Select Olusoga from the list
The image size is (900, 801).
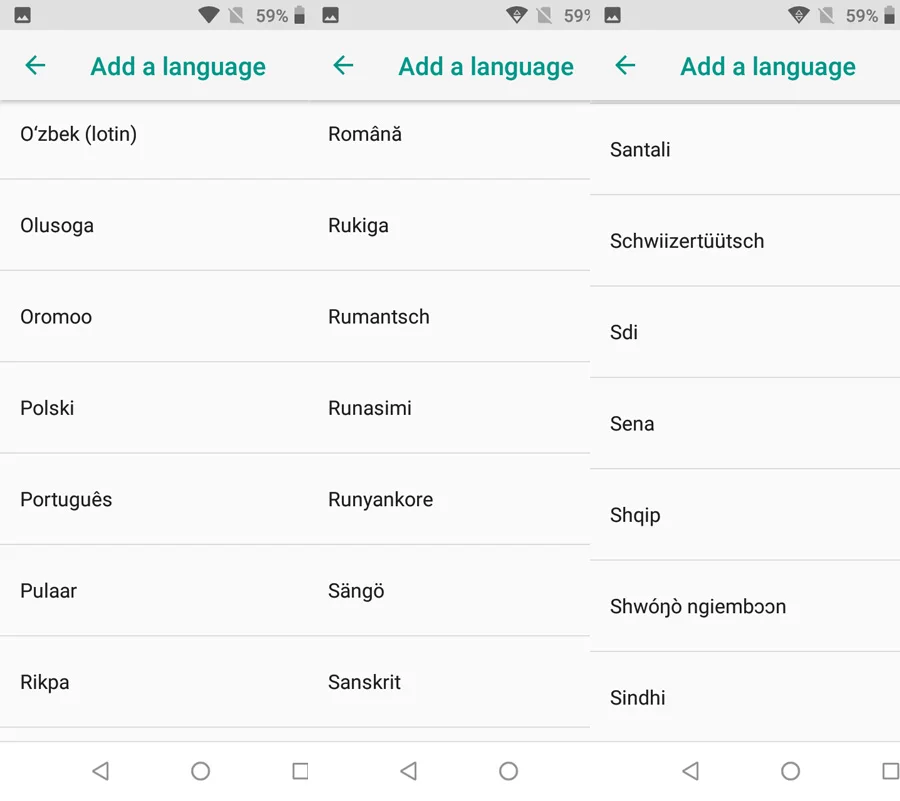coord(154,225)
